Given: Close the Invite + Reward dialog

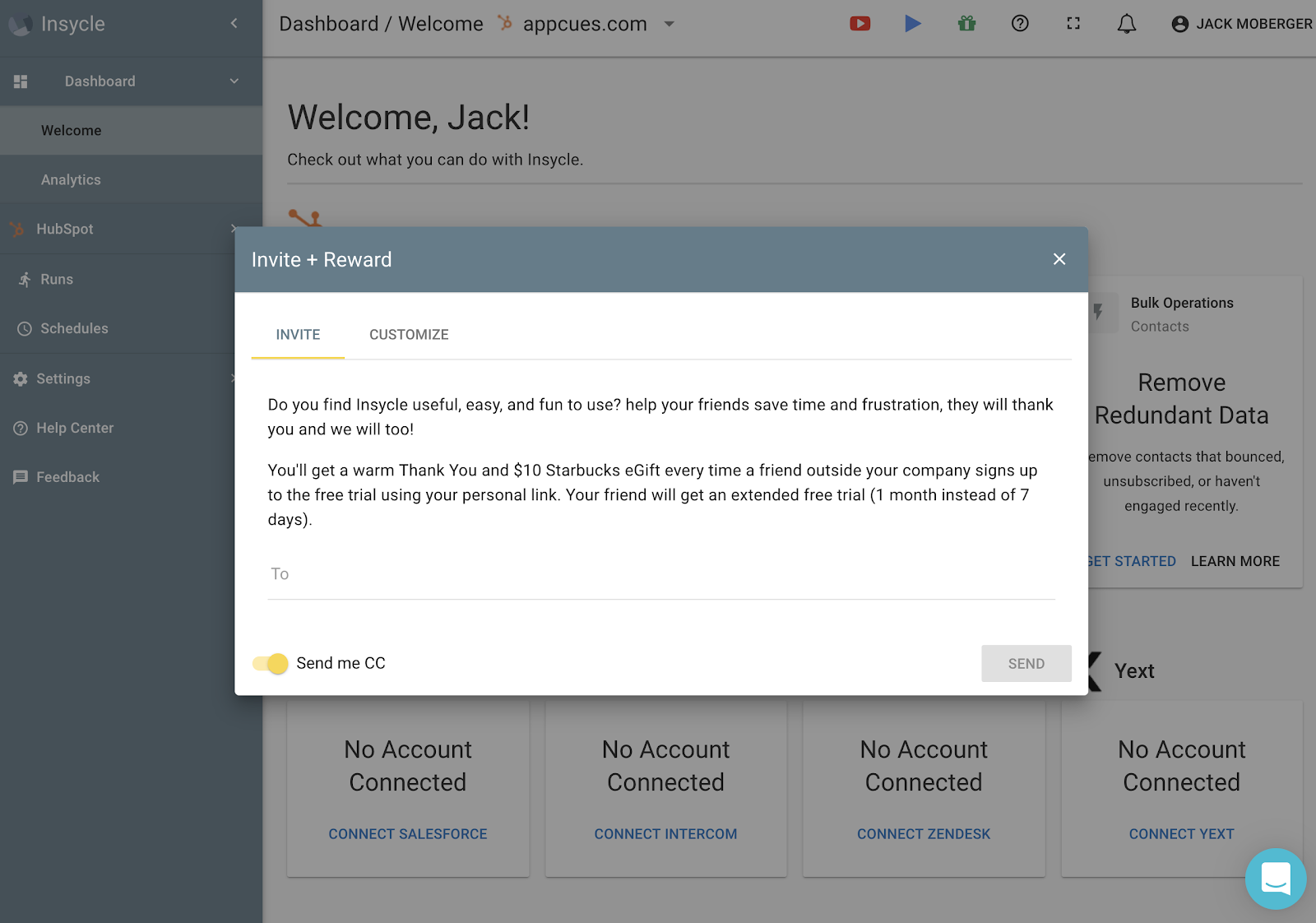Looking at the screenshot, I should coord(1059,259).
